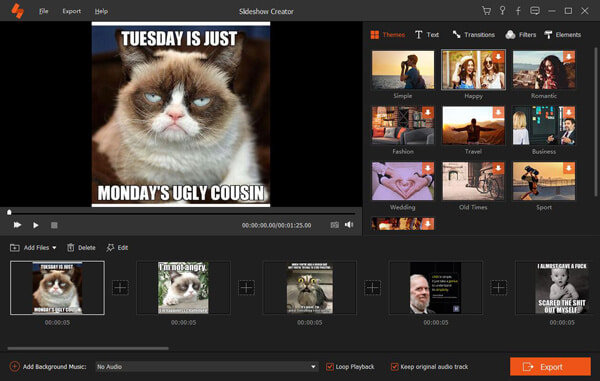
Task: Add a transition between first two slides
Action: [x=120, y=288]
